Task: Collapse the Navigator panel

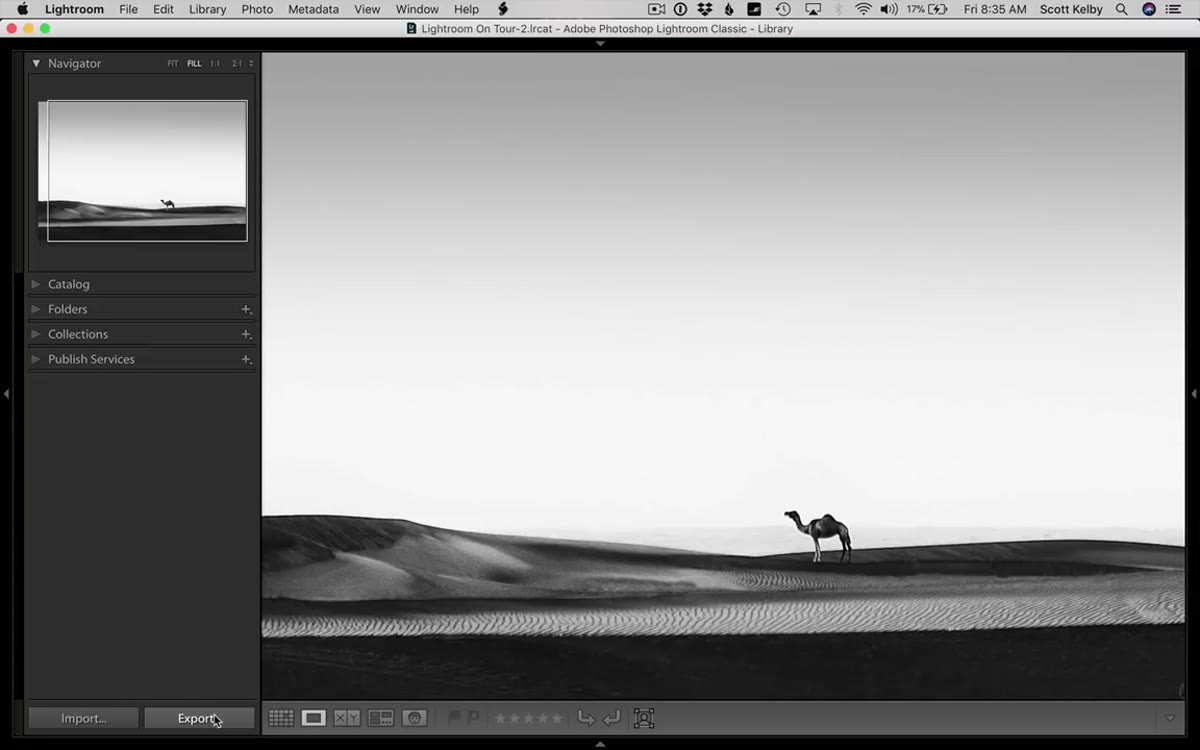Action: [36, 63]
